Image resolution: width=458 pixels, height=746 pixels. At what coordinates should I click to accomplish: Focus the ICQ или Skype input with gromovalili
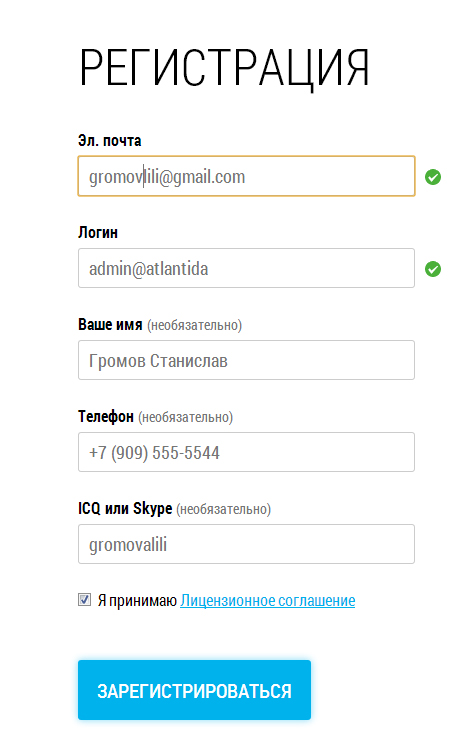[246, 544]
